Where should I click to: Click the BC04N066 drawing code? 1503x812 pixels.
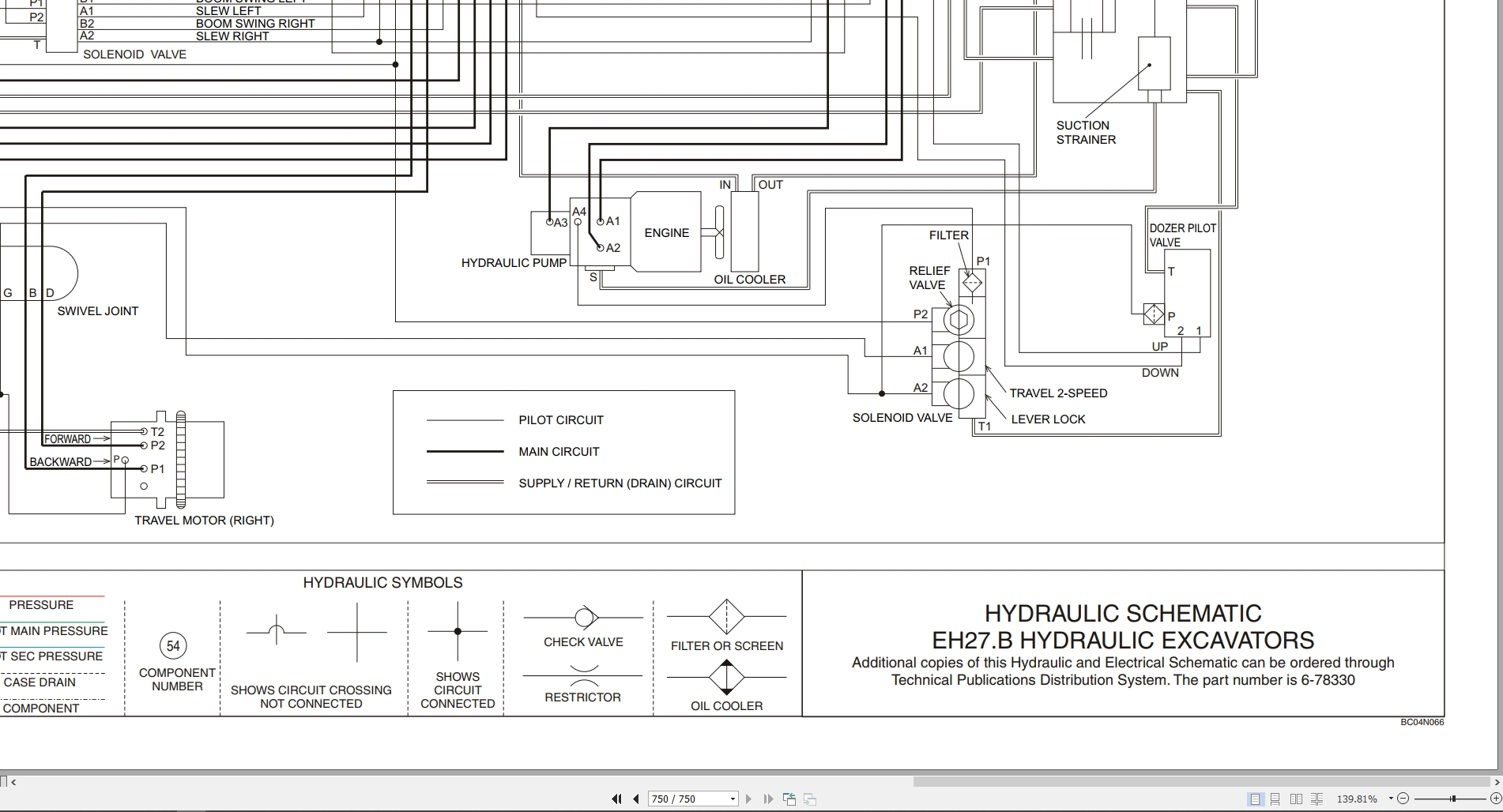(1422, 723)
